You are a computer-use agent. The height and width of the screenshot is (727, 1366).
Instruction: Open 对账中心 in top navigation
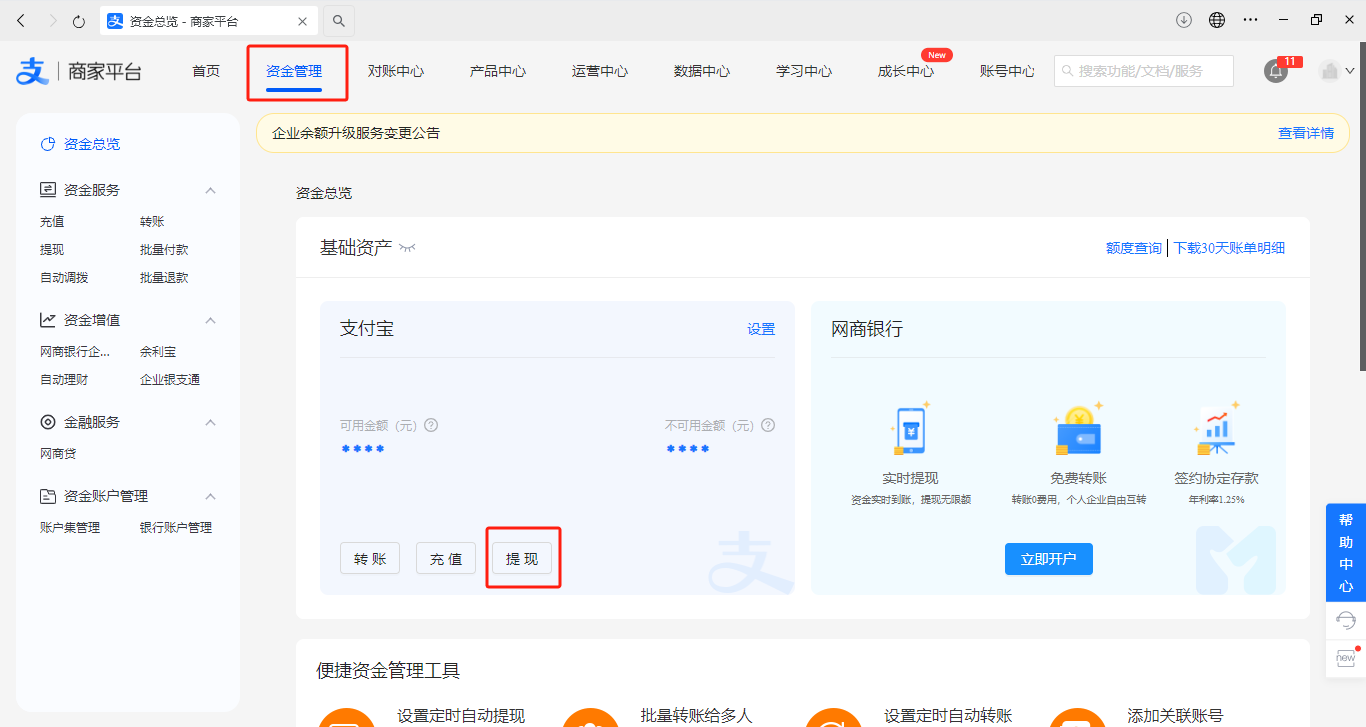click(396, 71)
